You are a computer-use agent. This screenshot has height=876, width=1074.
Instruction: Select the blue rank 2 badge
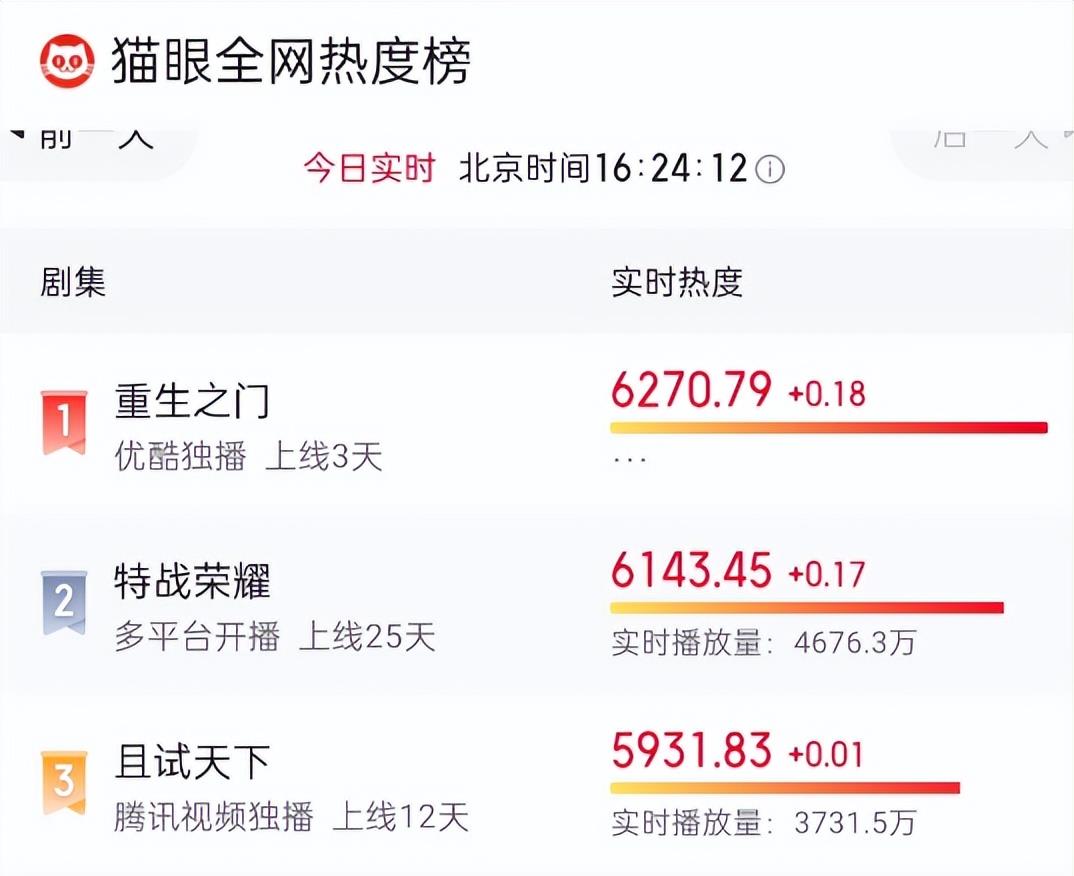[x=64, y=602]
